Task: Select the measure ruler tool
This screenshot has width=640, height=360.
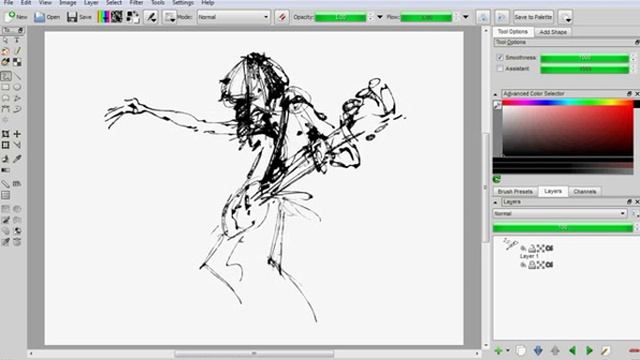Action: point(6,184)
